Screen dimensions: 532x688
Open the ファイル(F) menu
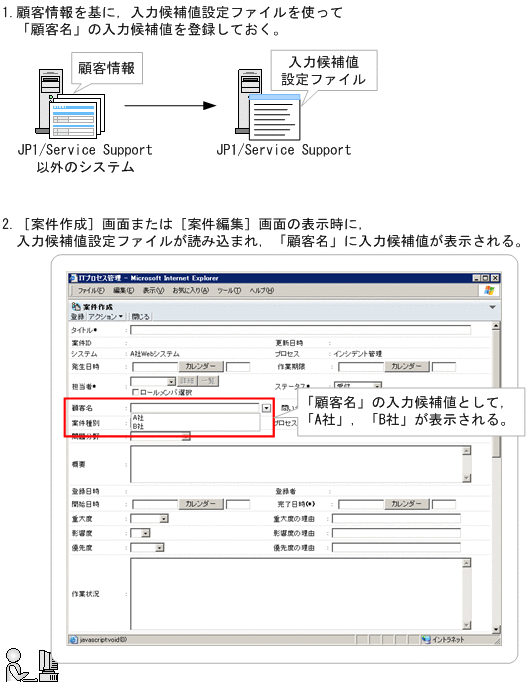(x=91, y=290)
